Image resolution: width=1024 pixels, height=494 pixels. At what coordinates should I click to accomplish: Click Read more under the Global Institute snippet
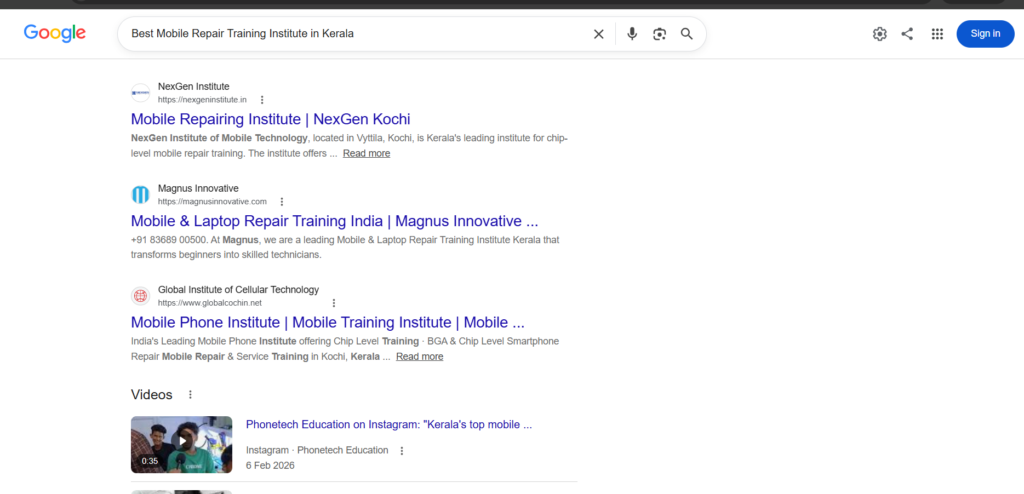pos(419,357)
